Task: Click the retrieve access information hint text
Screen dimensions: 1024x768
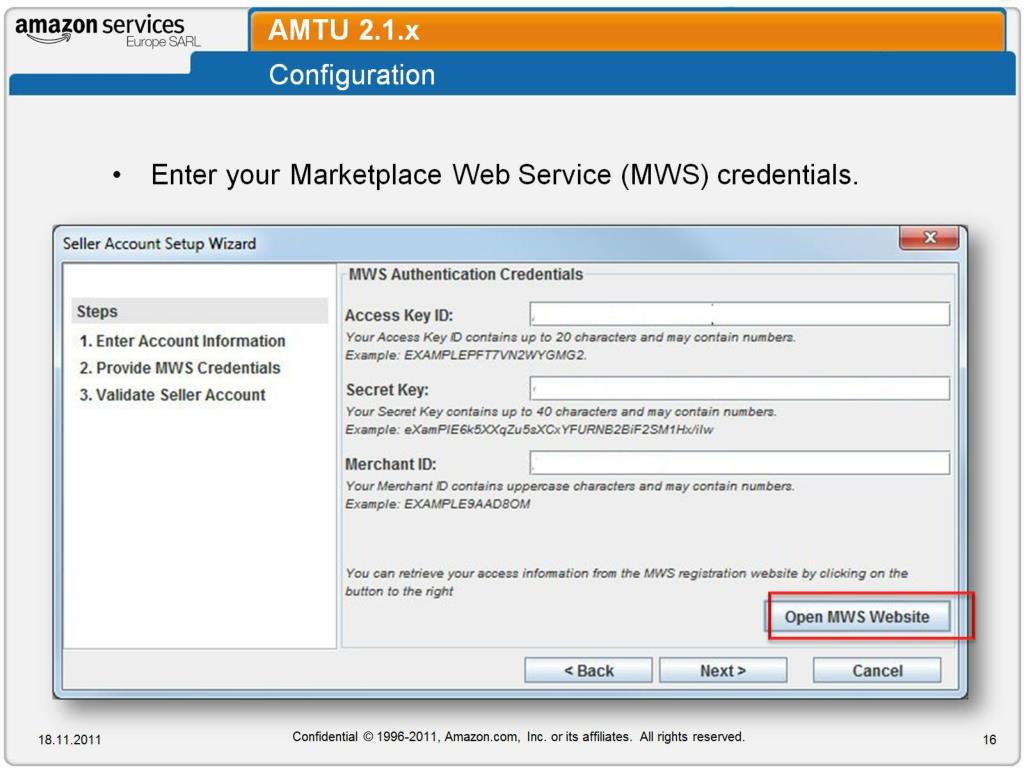Action: (626, 582)
